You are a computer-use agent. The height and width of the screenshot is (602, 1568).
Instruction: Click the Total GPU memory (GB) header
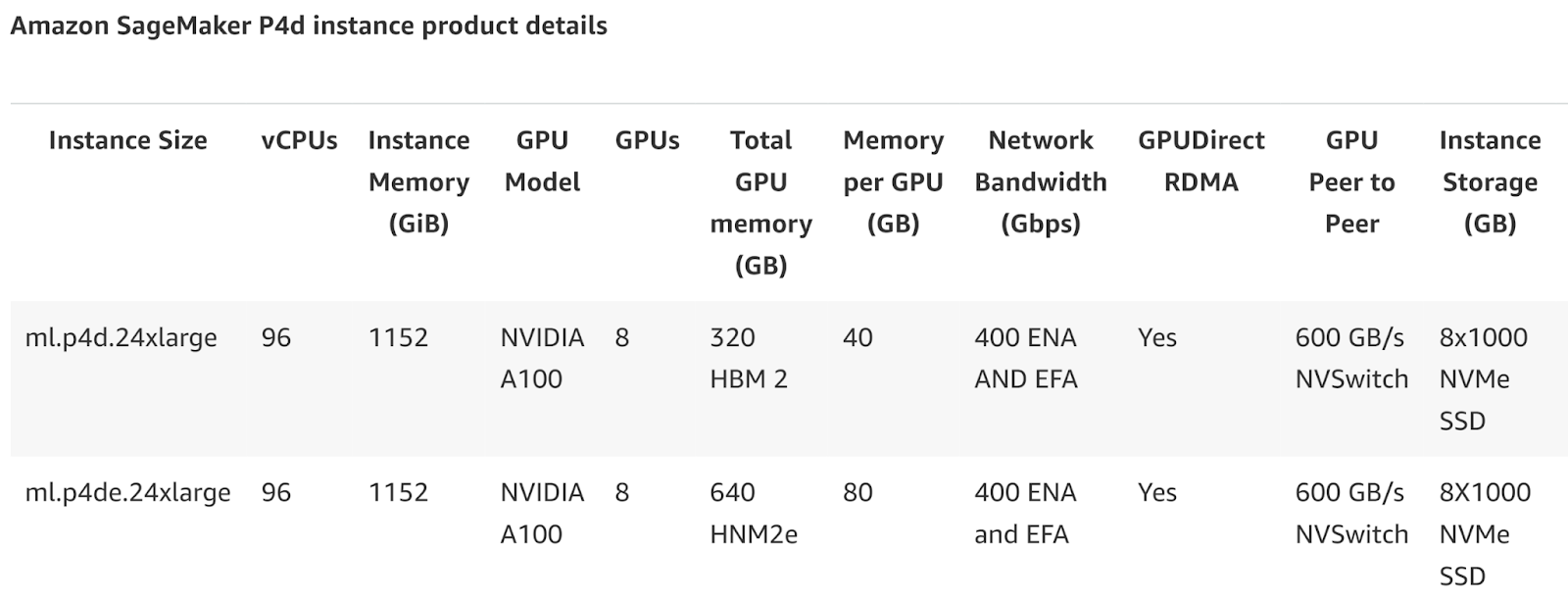[x=760, y=203]
